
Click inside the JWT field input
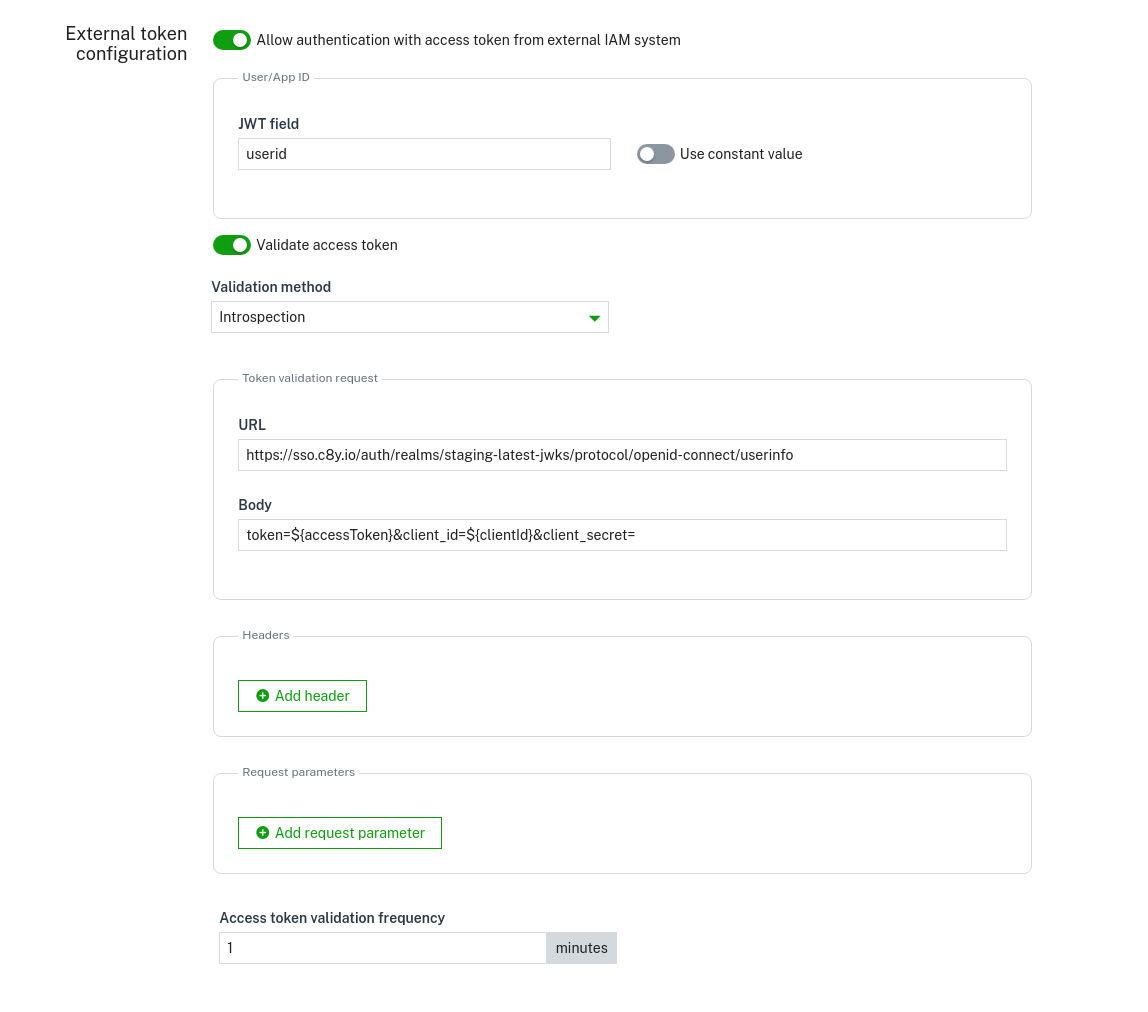coord(424,154)
